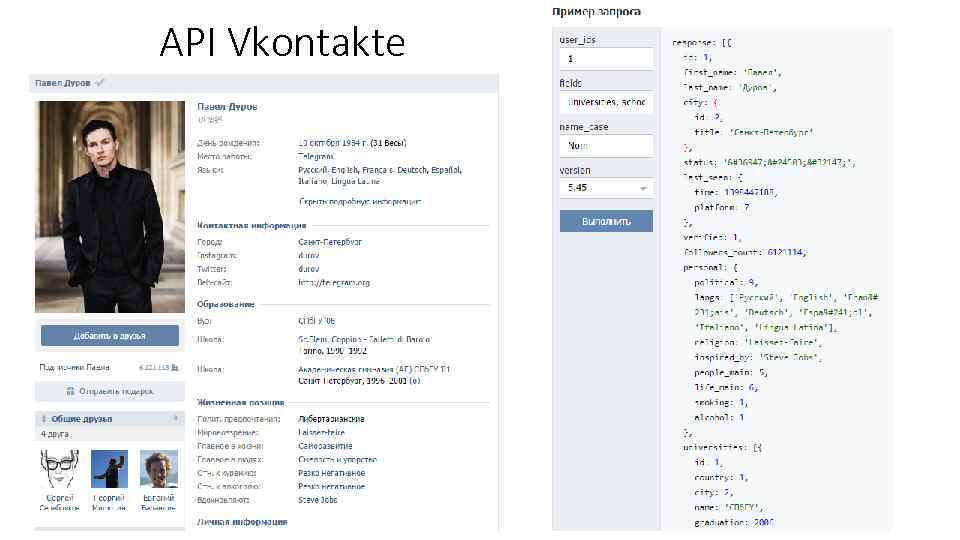Image resolution: width=960 pixels, height=540 pixels.
Task: Click the Добавить в друзья button
Action: pyautogui.click(x=110, y=336)
